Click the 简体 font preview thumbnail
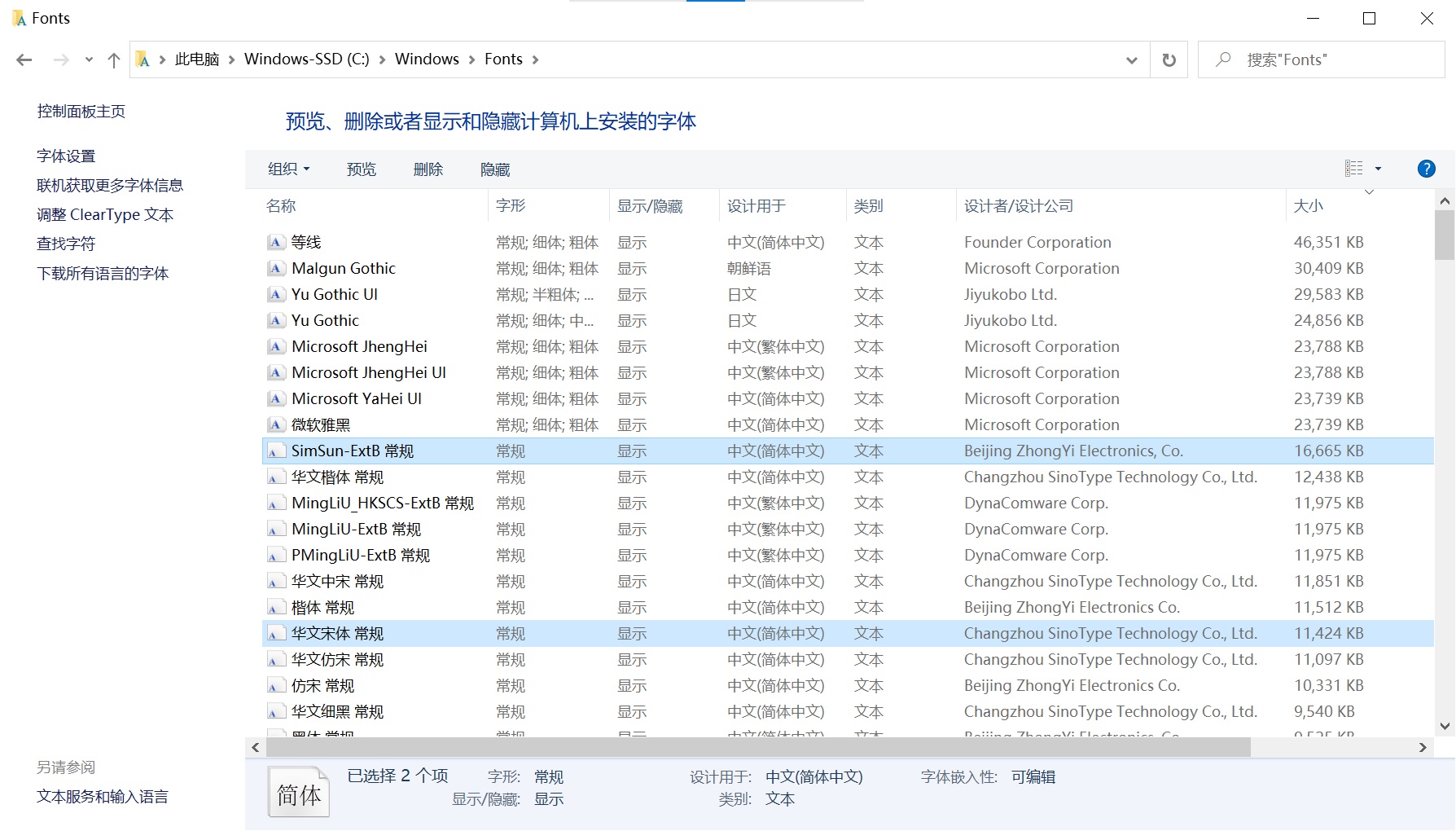The height and width of the screenshot is (831, 1456). coord(299,793)
